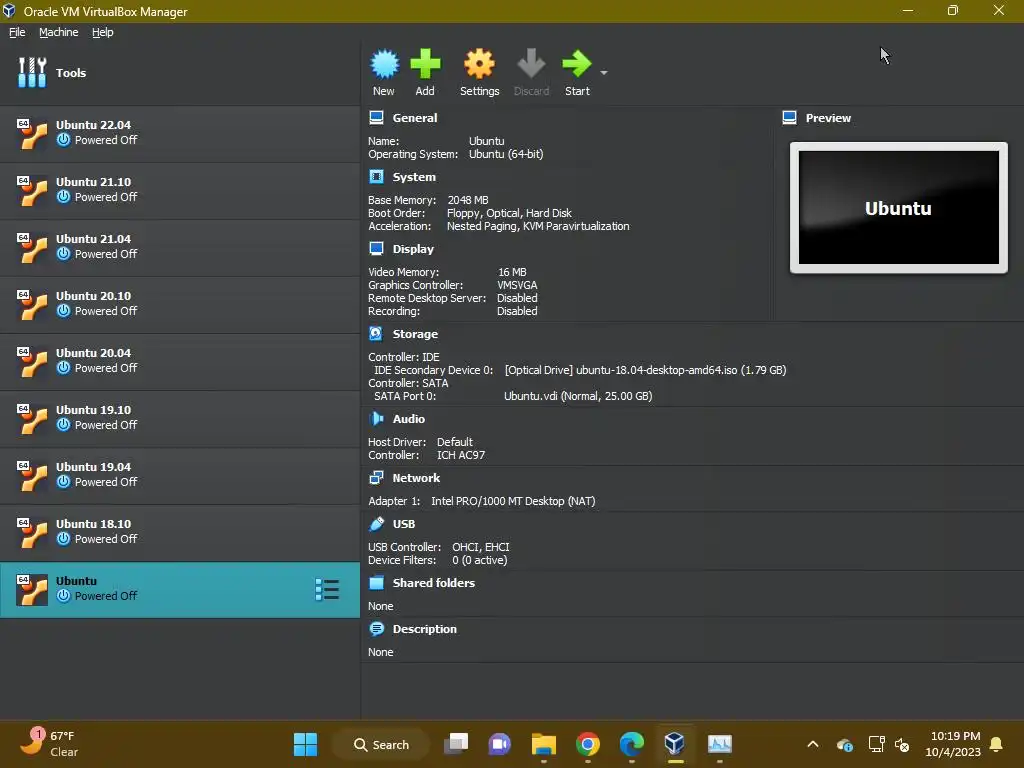
Task: Click the USB plug icon
Action: pyautogui.click(x=377, y=524)
